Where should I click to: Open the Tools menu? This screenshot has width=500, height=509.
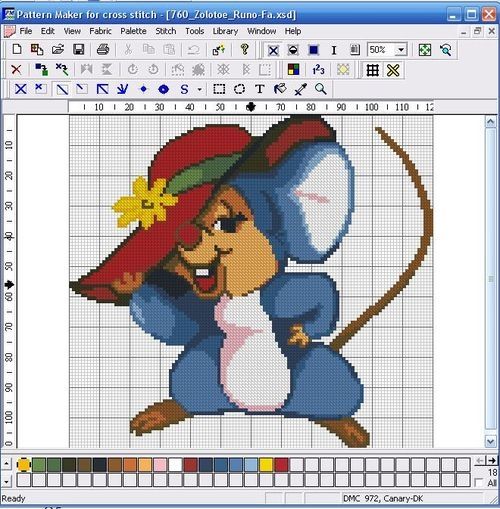pyautogui.click(x=195, y=31)
